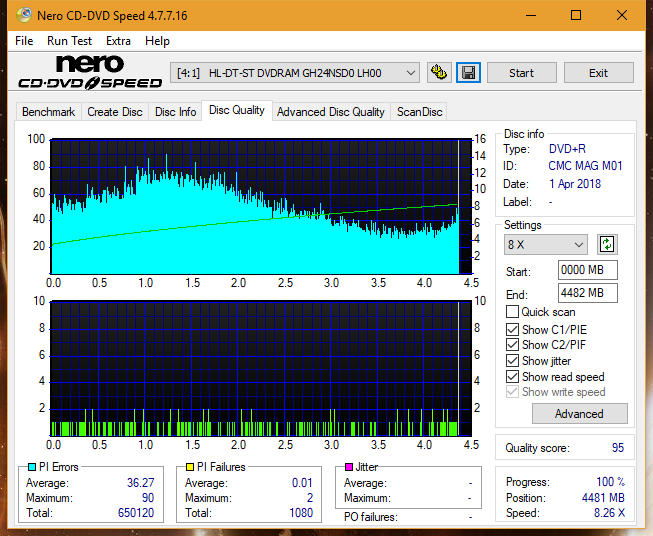Switch to Advanced Disc Quality tab
Viewport: 653px width, 536px height.
[x=331, y=112]
